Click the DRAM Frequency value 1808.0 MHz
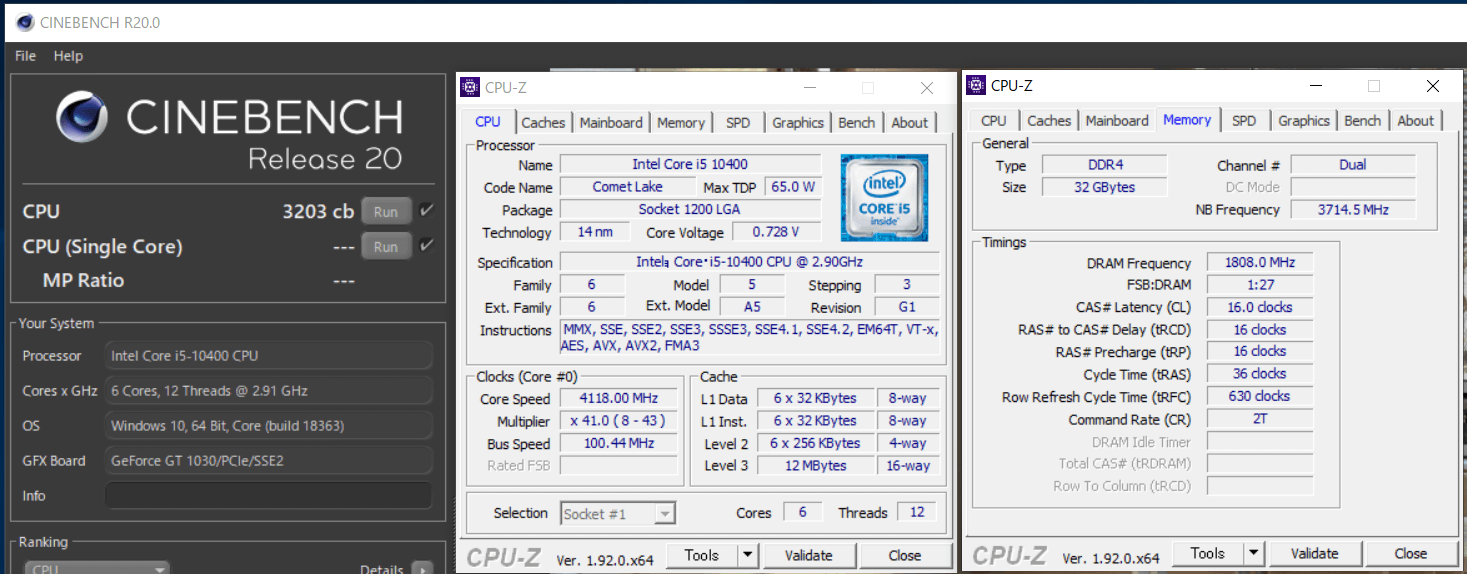This screenshot has width=1467, height=574. click(x=1260, y=263)
